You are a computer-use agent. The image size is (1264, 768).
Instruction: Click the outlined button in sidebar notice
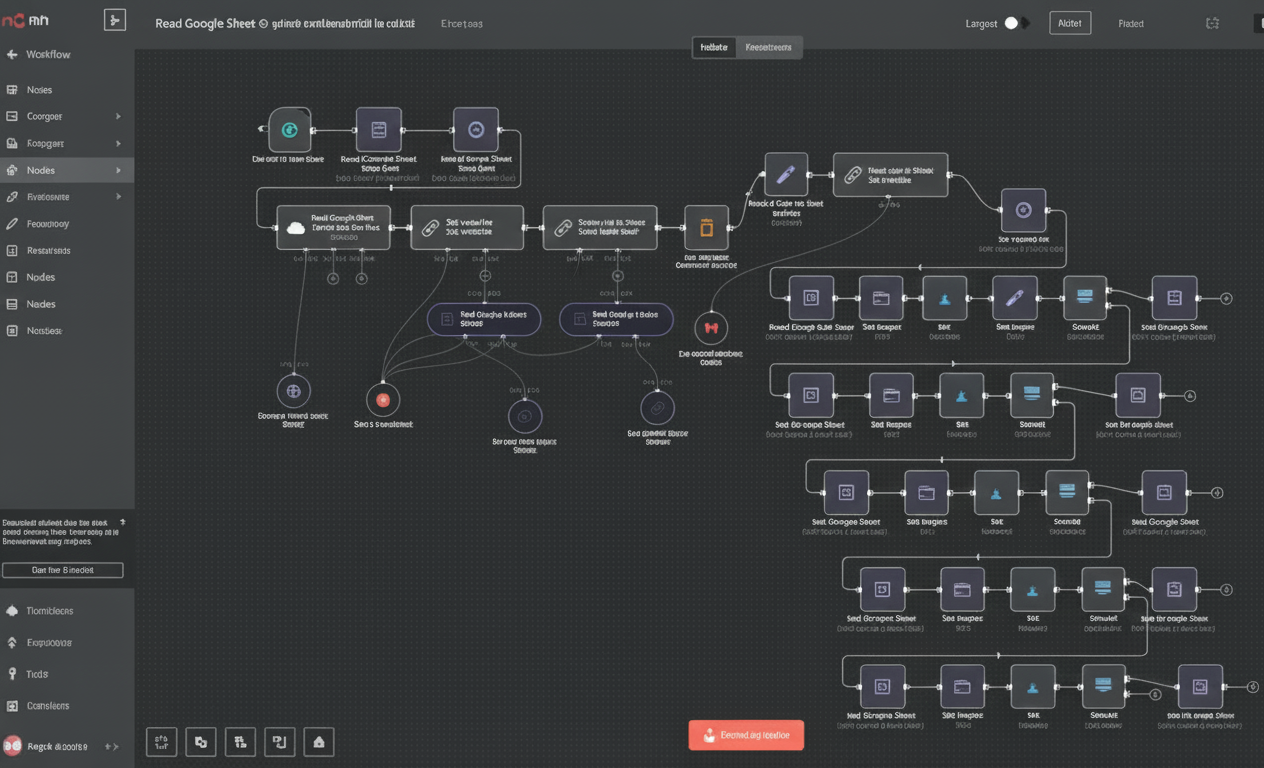[63, 570]
